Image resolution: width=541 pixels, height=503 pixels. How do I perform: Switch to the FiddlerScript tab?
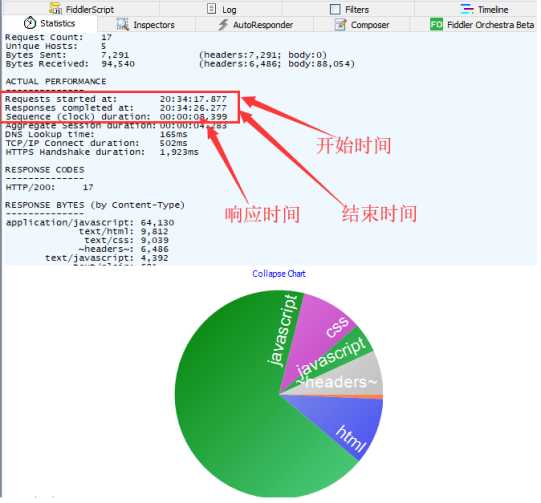[81, 9]
